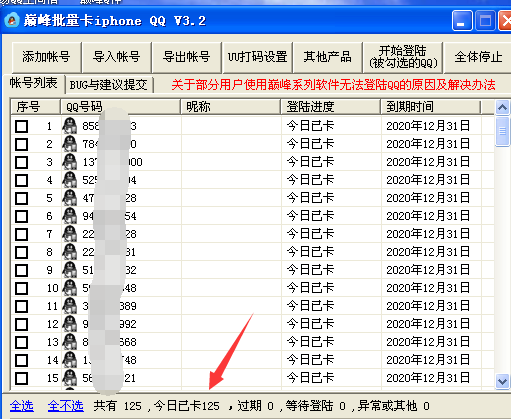Viewport: 511px width, 419px height.
Task: Click the QQ penguin icon in row 9
Action: [70, 270]
